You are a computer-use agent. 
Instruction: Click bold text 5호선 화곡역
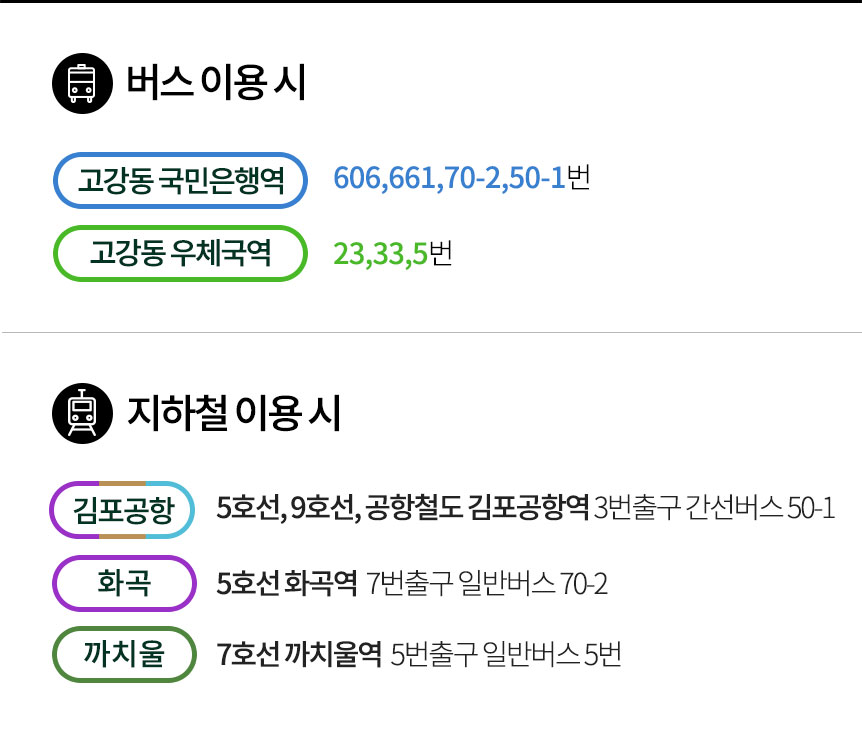pyautogui.click(x=287, y=583)
